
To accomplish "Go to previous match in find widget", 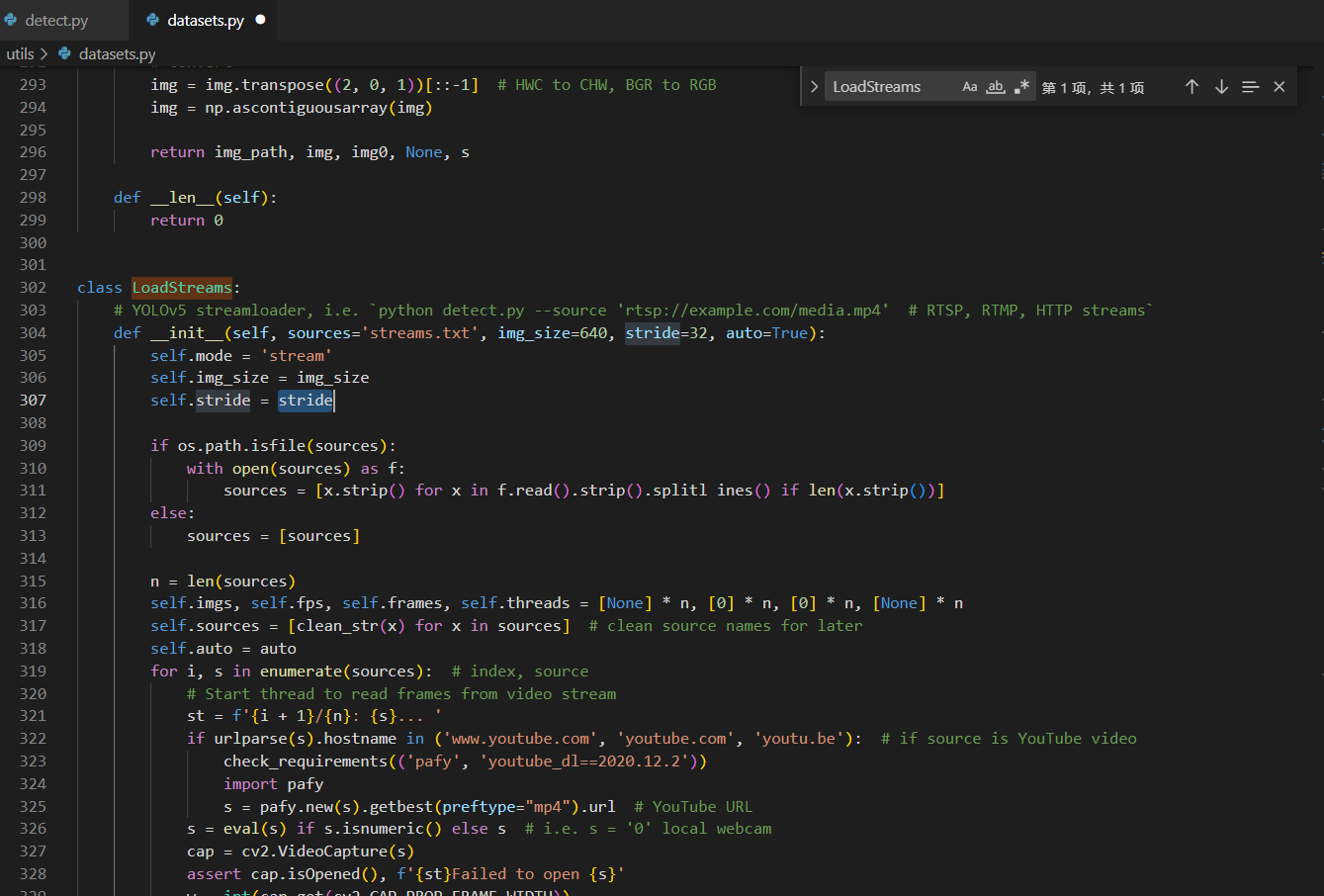I will click(x=1192, y=87).
